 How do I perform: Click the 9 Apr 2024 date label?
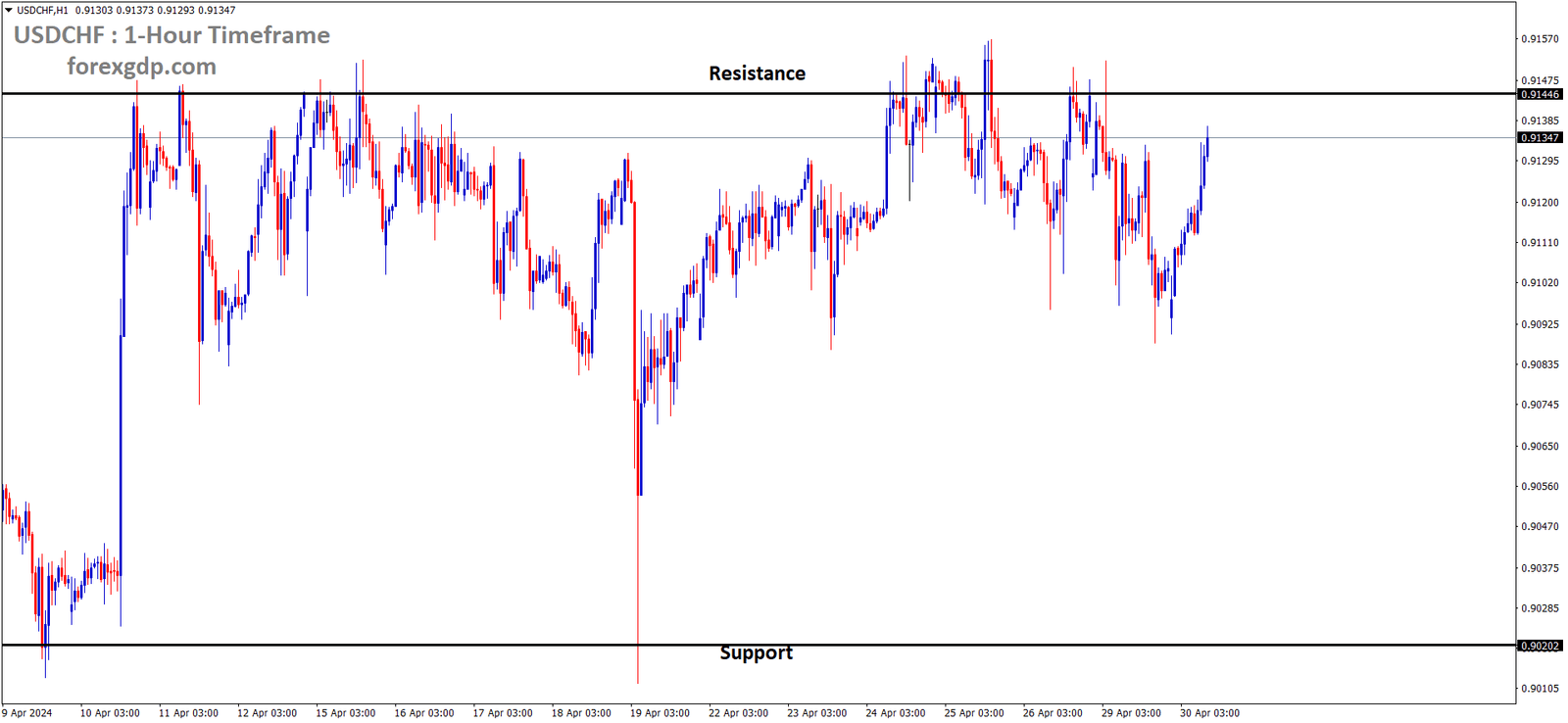pyautogui.click(x=27, y=713)
